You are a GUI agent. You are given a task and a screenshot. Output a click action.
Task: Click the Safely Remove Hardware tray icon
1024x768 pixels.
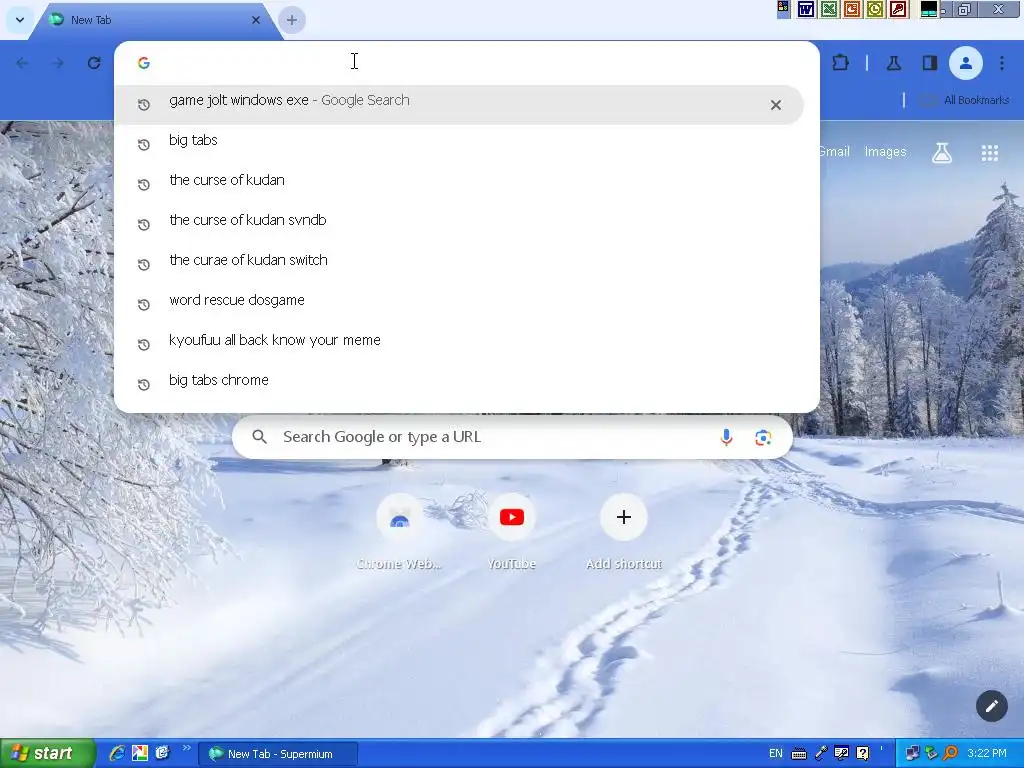click(x=931, y=754)
